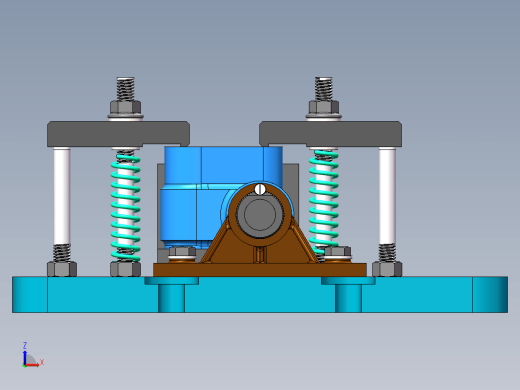520x390 pixels.
Task: Select the right counterbored boss in the base plate
Action: (x=348, y=295)
